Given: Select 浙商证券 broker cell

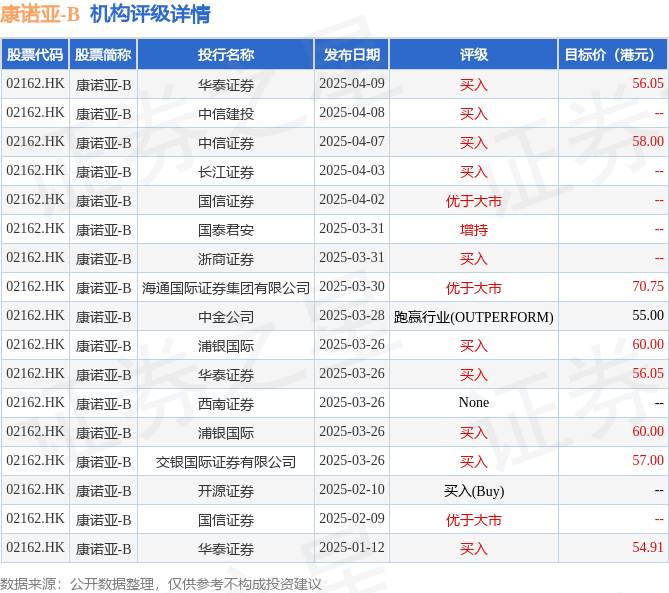Looking at the screenshot, I should [226, 259].
